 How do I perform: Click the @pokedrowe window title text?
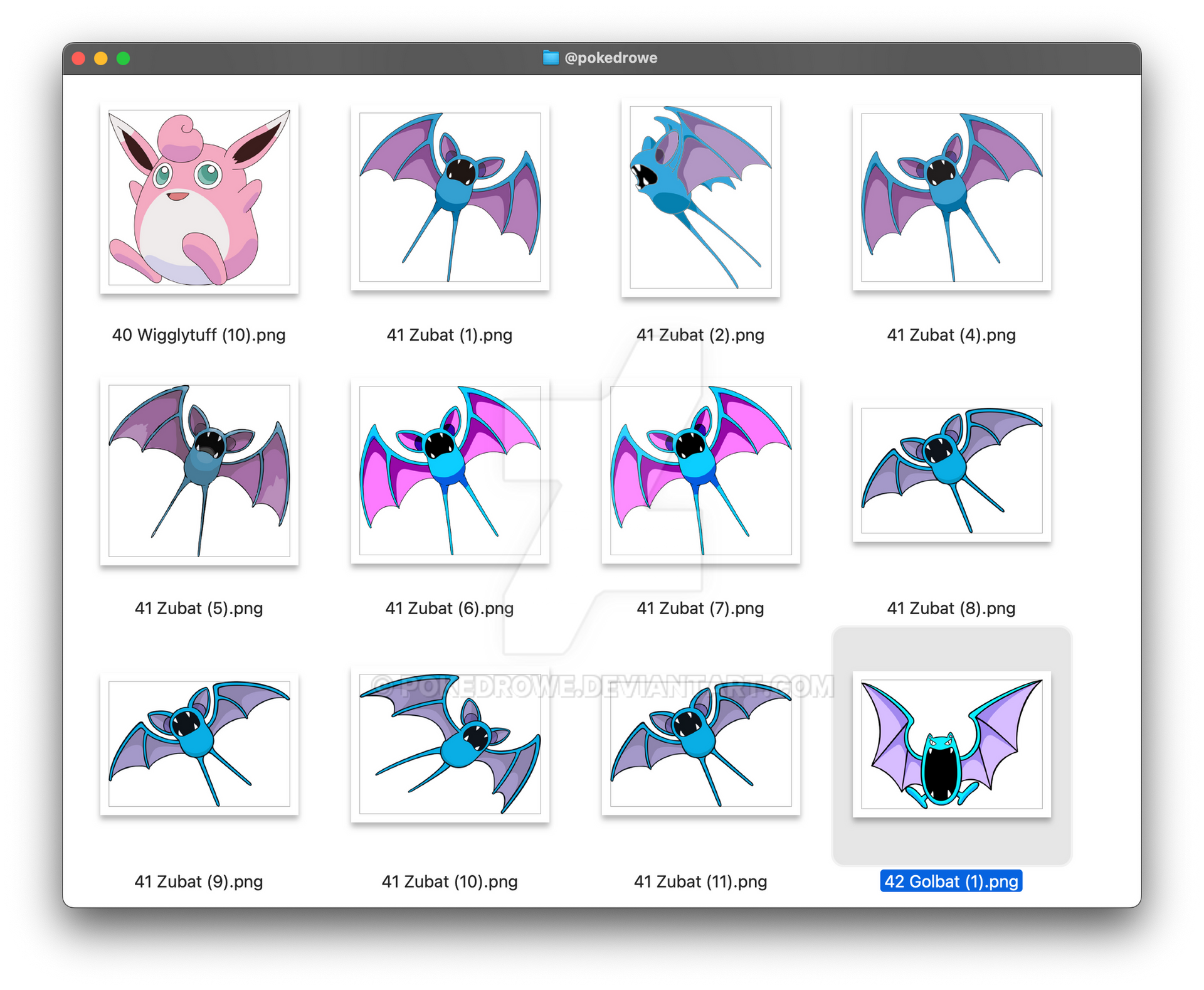(611, 58)
